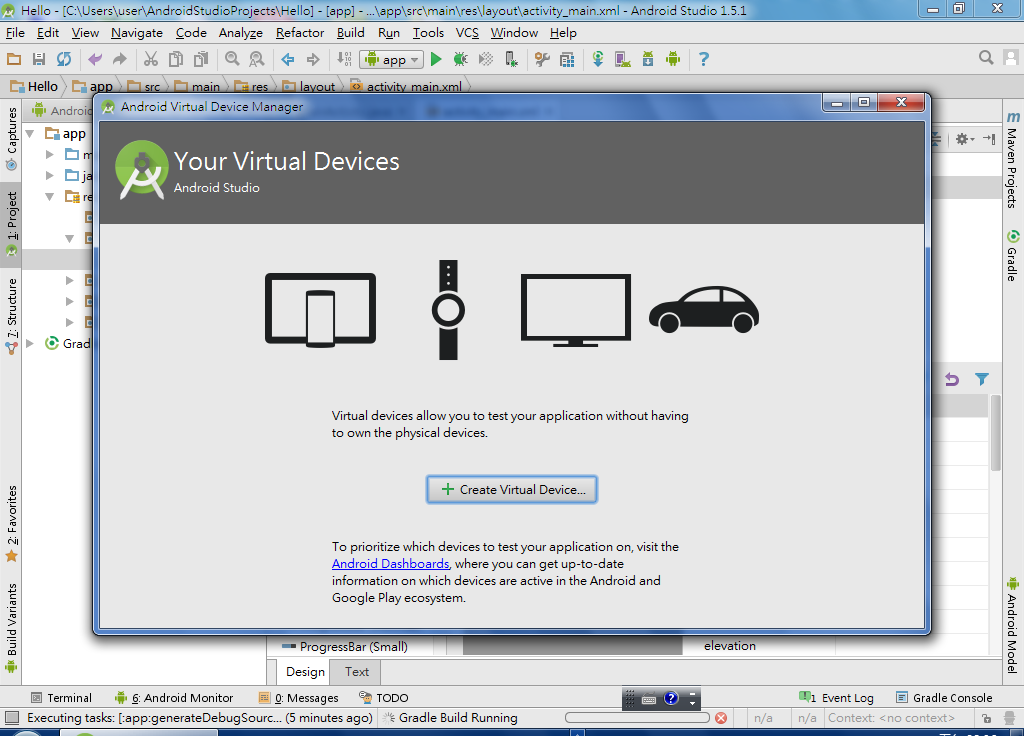Open the File menu
Viewport: 1024px width, 736px height.
[x=15, y=33]
